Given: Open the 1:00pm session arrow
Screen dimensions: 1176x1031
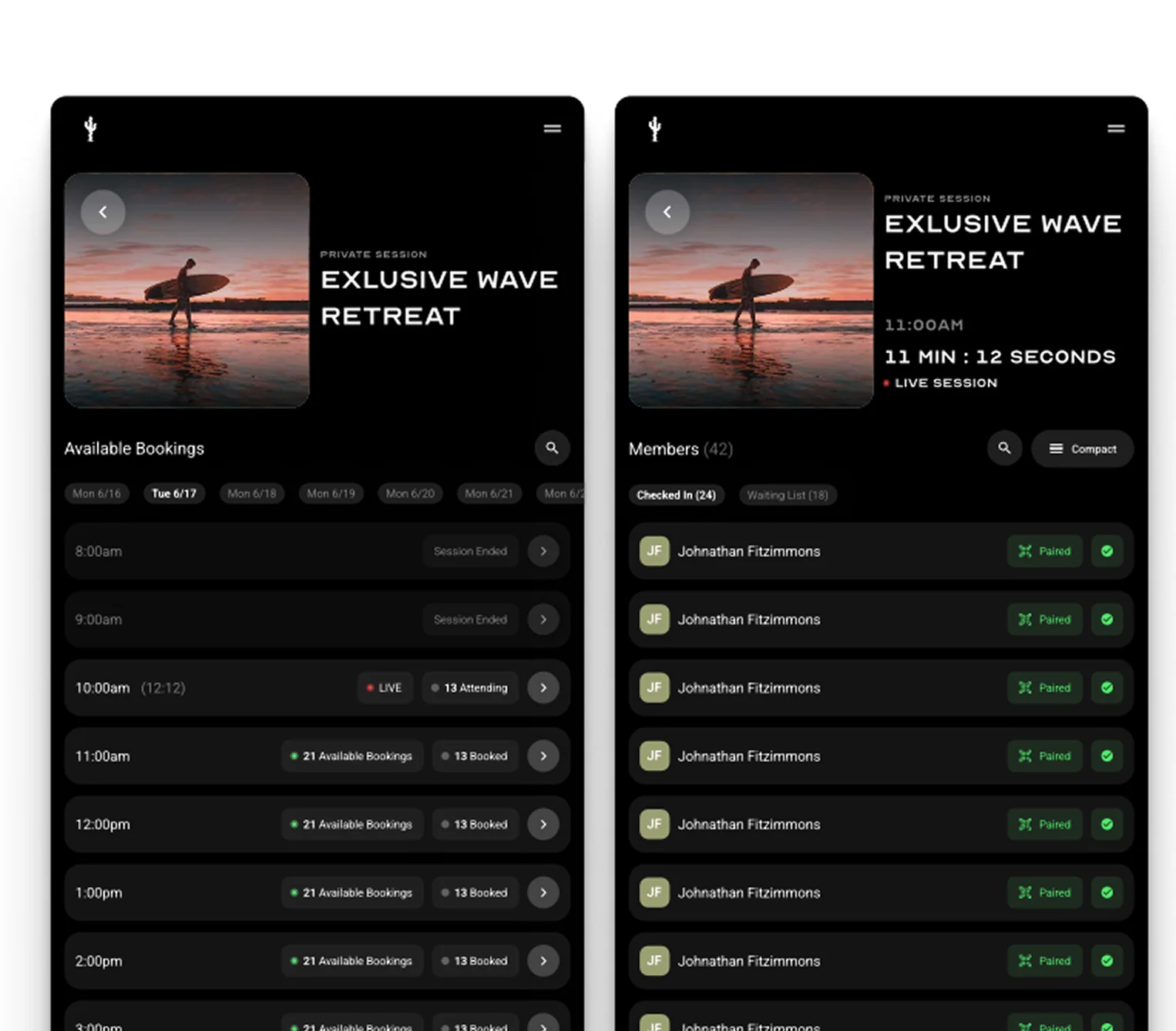Looking at the screenshot, I should click(543, 892).
